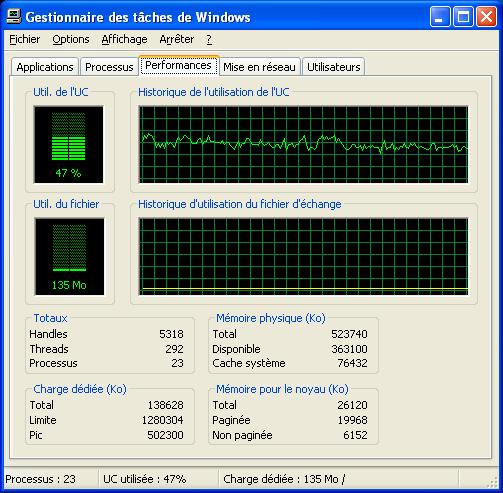503x493 pixels.
Task: Minimize the Task Manager window
Action: pyautogui.click(x=440, y=17)
